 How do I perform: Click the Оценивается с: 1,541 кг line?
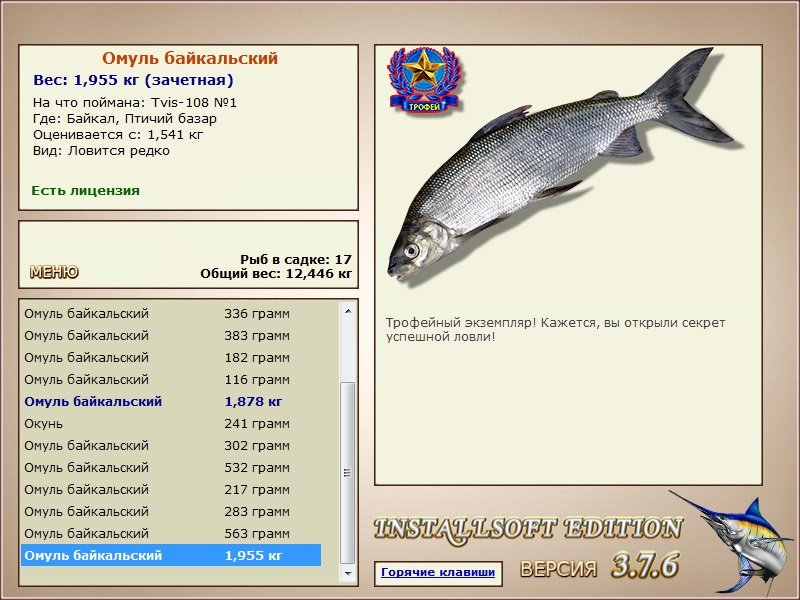pyautogui.click(x=118, y=135)
